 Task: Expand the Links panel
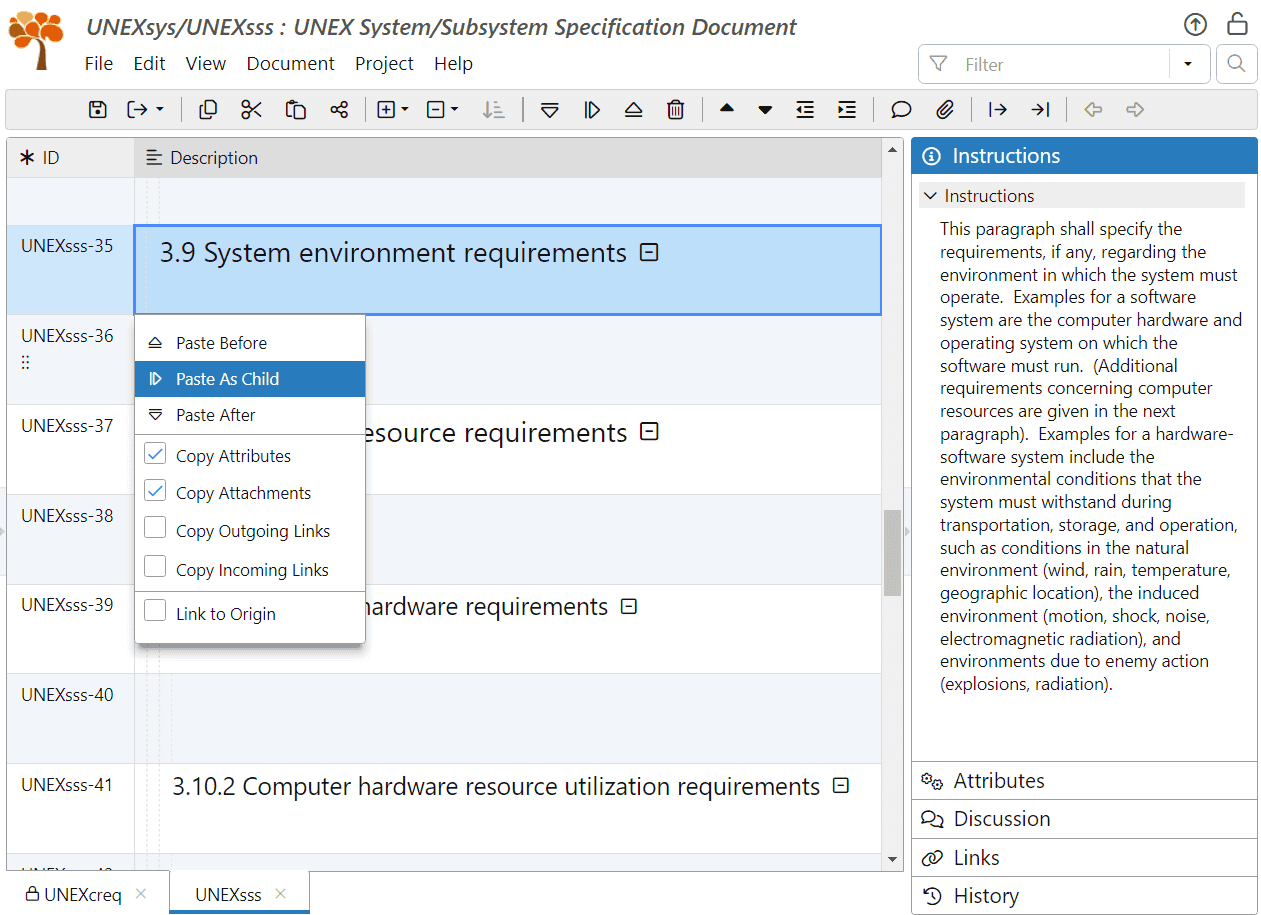coord(1084,858)
